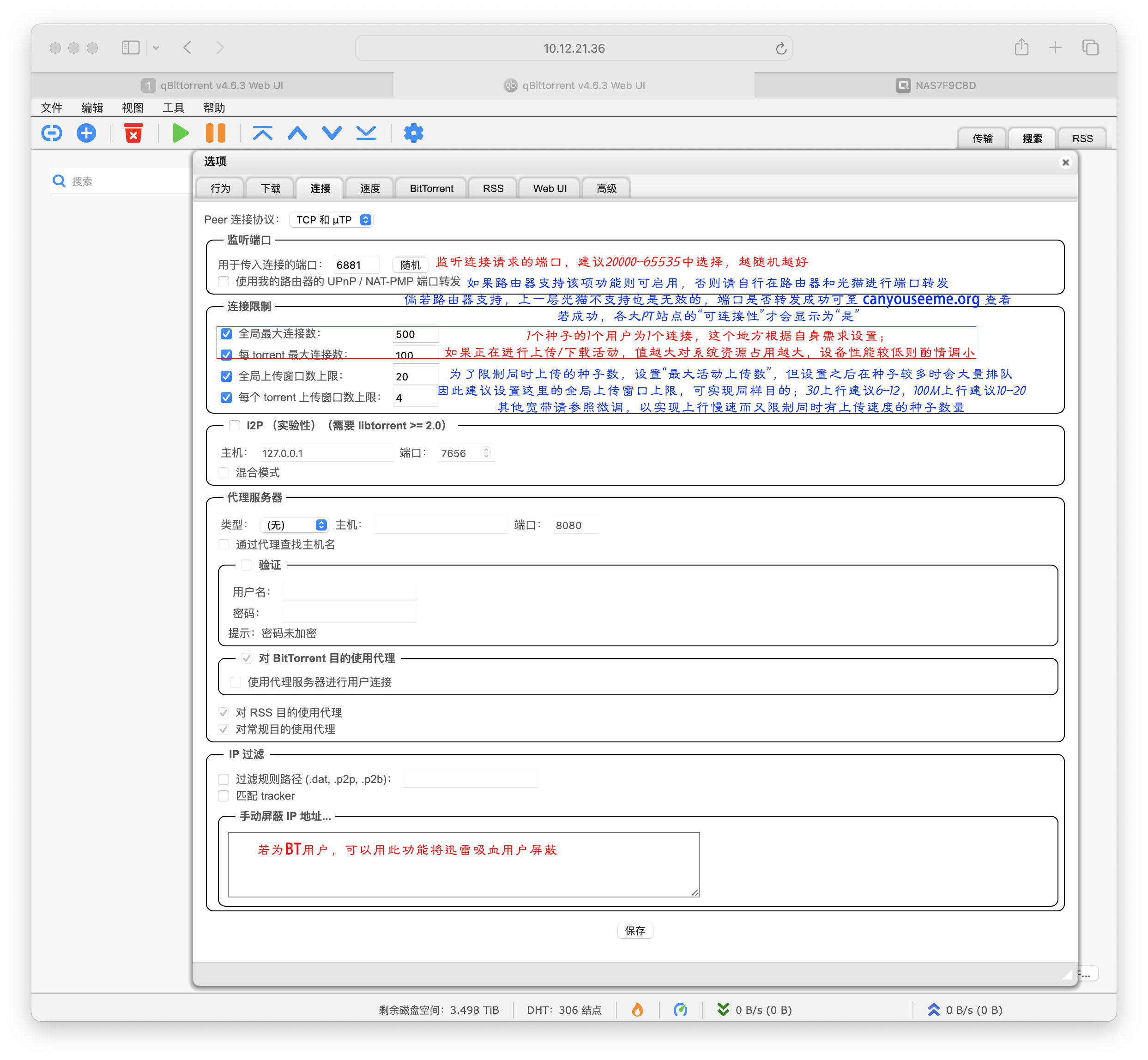The width and height of the screenshot is (1148, 1060).
Task: Open the RSS main tab at top right
Action: tap(1082, 138)
